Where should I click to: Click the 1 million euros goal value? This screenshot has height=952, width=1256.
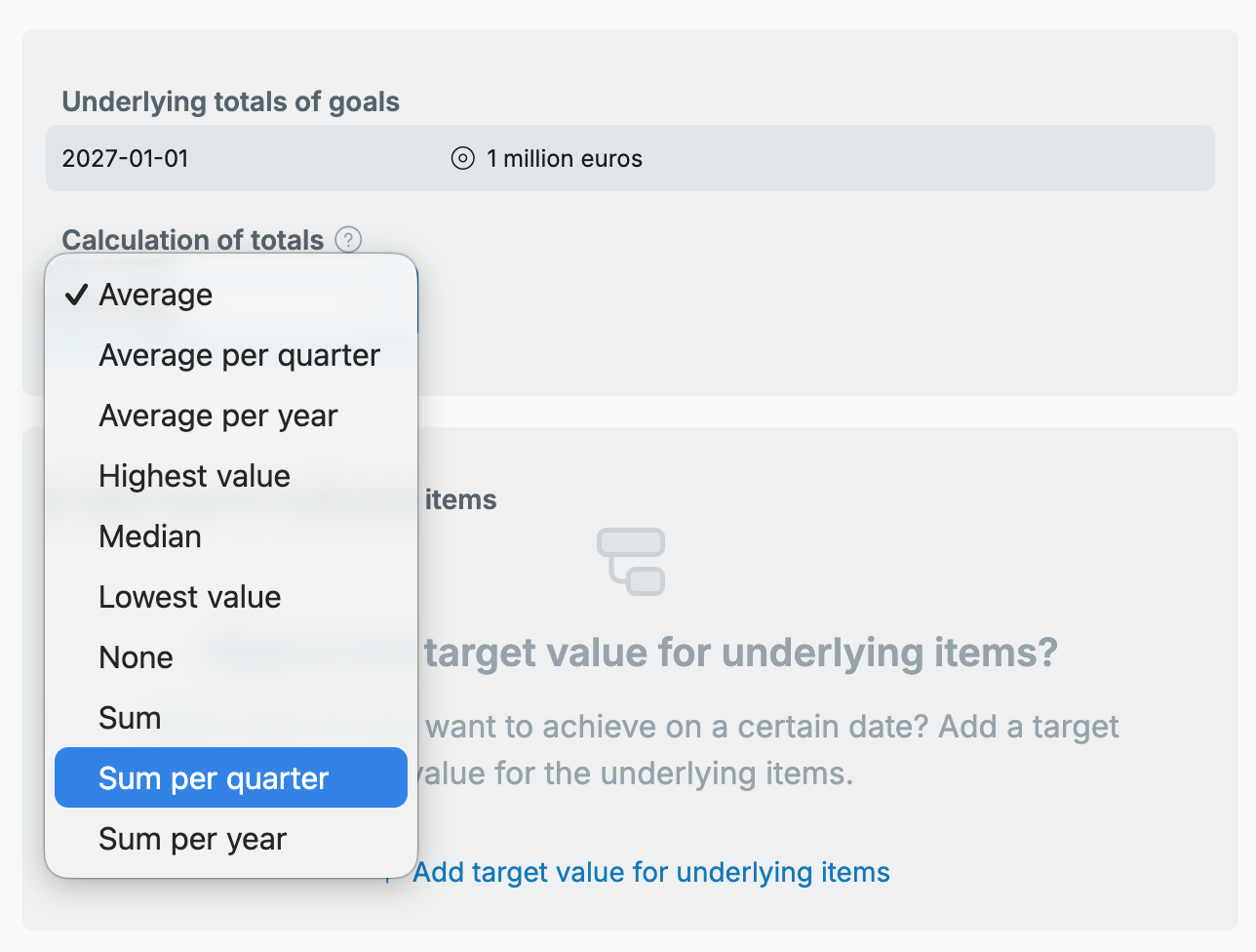click(565, 158)
